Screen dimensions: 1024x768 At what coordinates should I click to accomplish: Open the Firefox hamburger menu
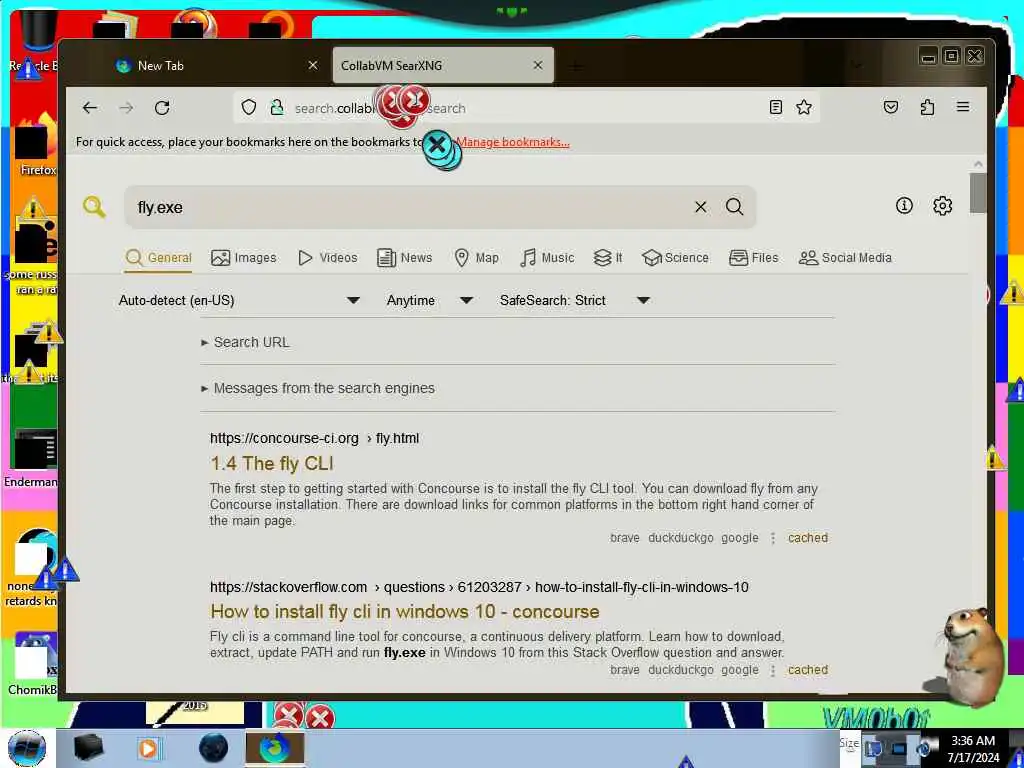963,107
